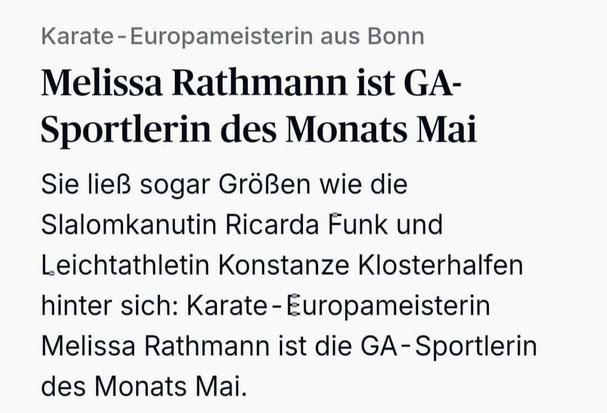Viewport: 607px width, 413px height.
Task: Click the phrase 'hinter sich:' in the teaser
Action: tap(110, 306)
